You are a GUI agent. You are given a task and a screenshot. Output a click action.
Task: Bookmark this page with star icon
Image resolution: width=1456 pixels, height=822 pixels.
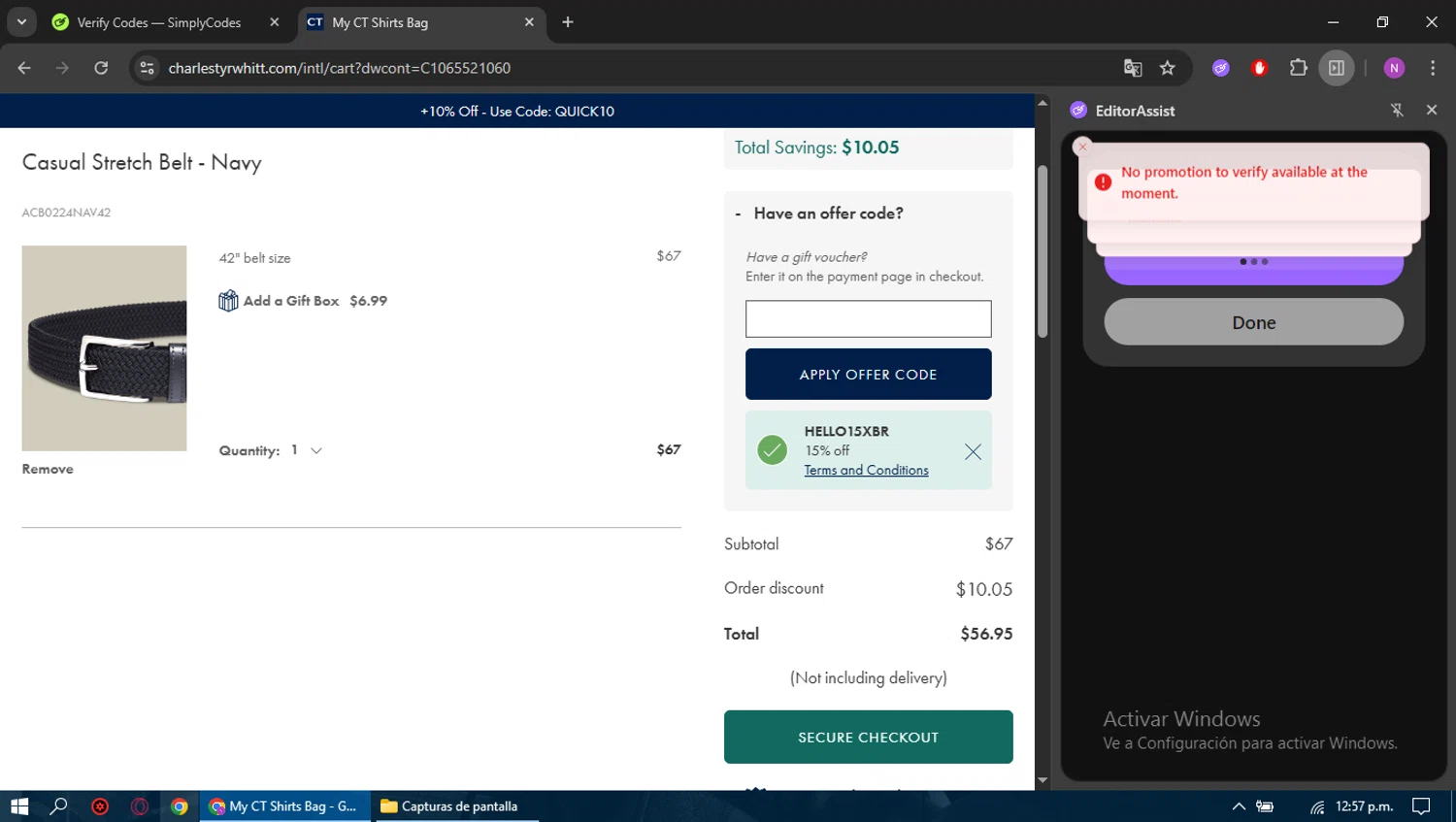(x=1168, y=68)
